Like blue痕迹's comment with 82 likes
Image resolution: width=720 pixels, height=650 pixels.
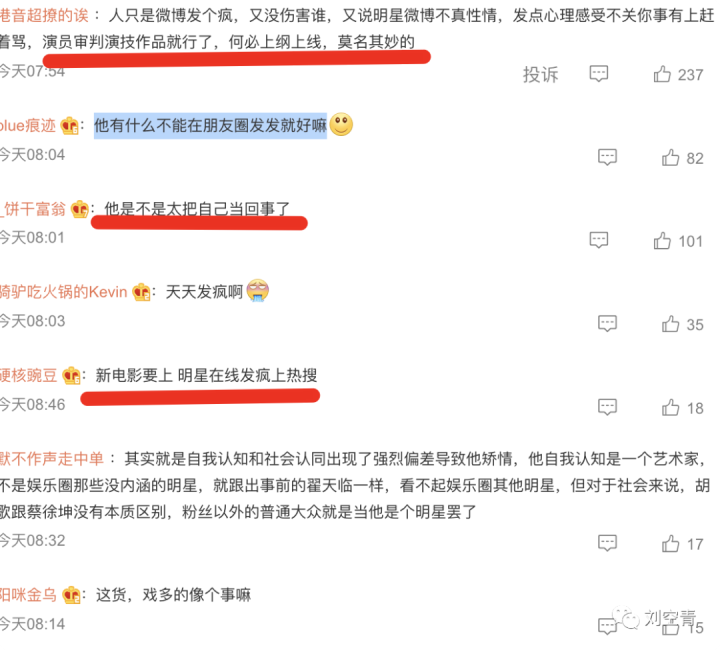(x=670, y=157)
